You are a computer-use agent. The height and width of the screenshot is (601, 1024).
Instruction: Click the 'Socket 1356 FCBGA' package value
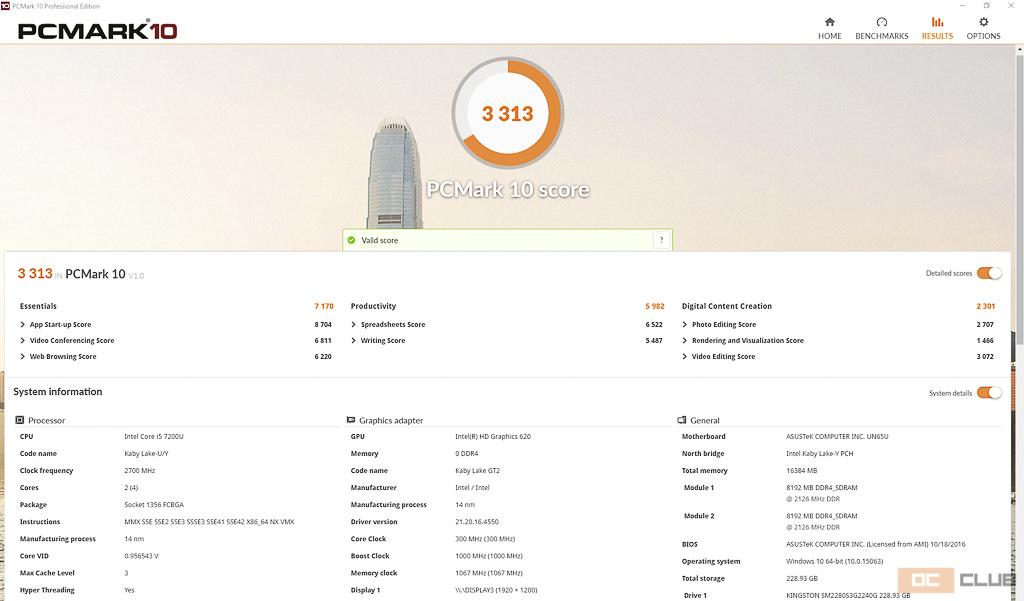pyautogui.click(x=153, y=505)
